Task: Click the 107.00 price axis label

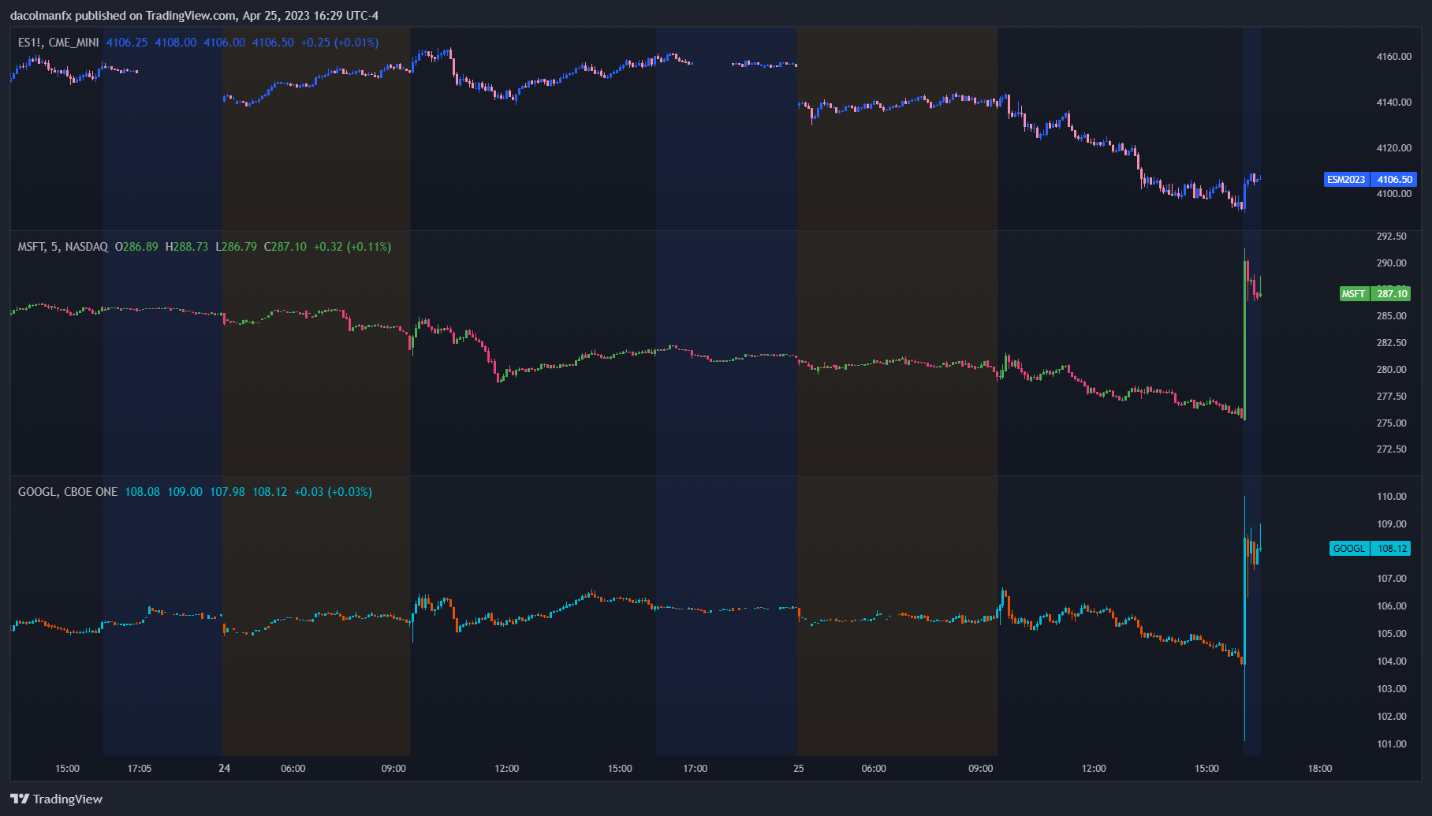Action: pyautogui.click(x=1392, y=579)
